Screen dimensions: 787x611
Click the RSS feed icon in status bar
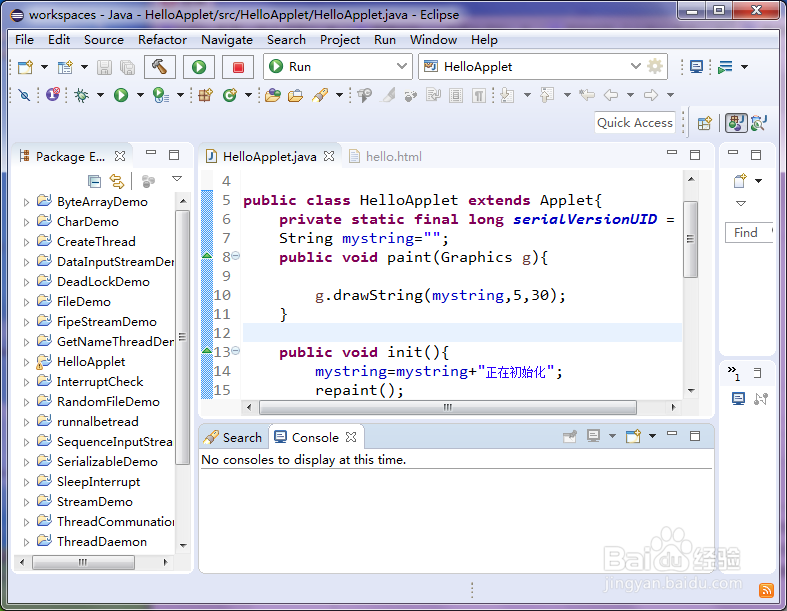coord(766,590)
